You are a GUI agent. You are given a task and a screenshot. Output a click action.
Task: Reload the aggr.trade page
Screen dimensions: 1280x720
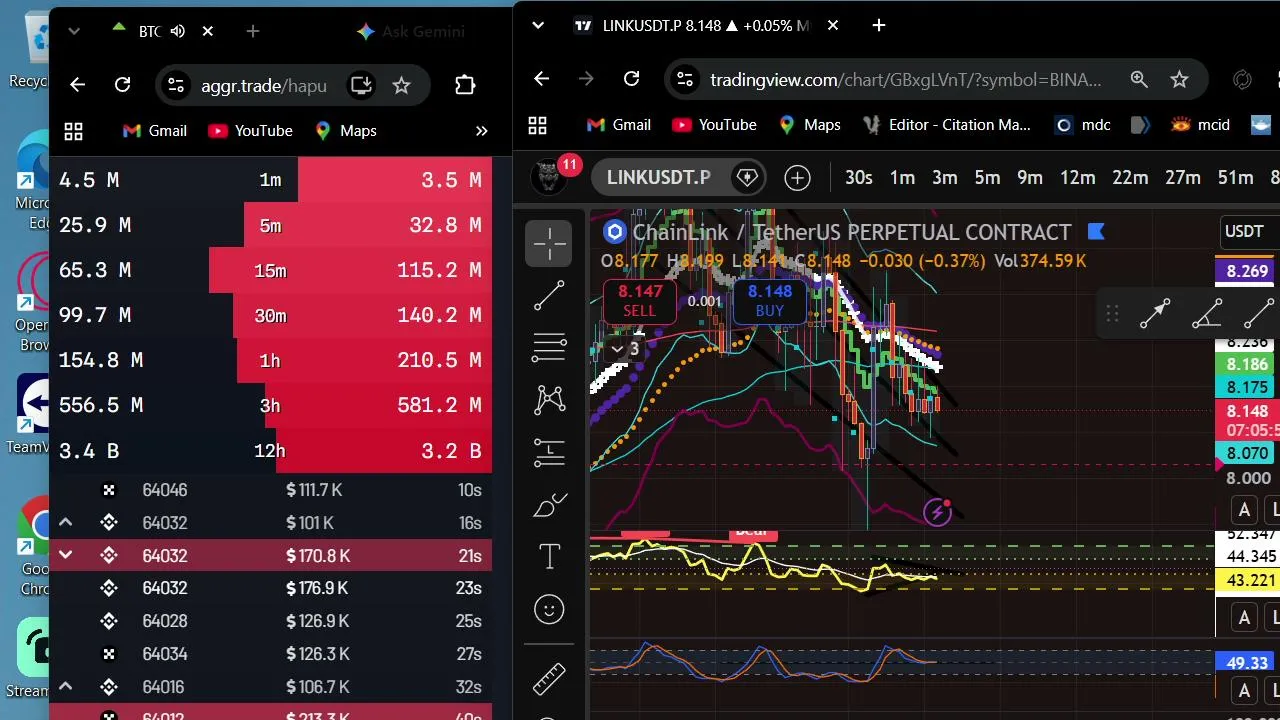122,85
